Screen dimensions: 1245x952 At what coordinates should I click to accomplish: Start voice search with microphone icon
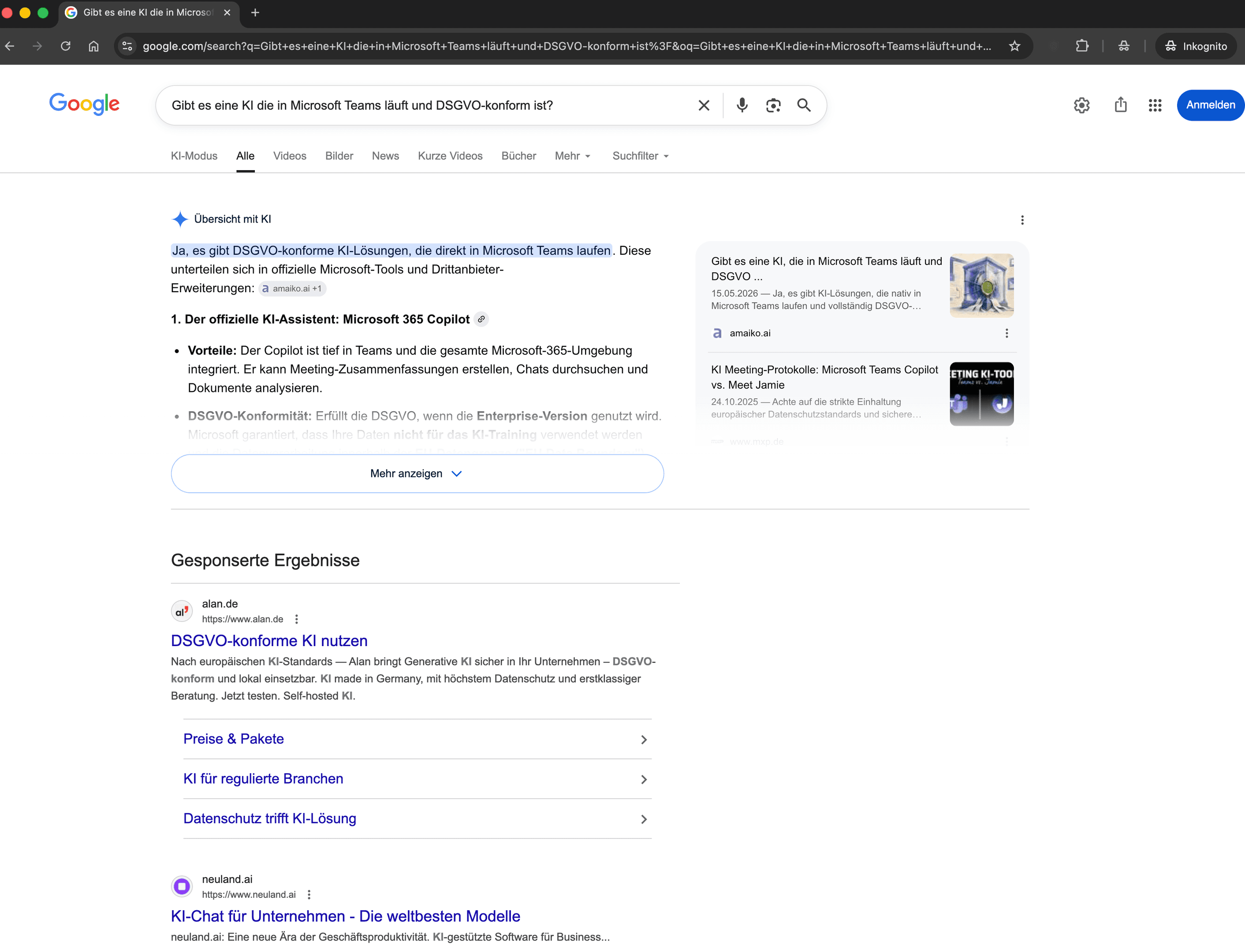(742, 105)
